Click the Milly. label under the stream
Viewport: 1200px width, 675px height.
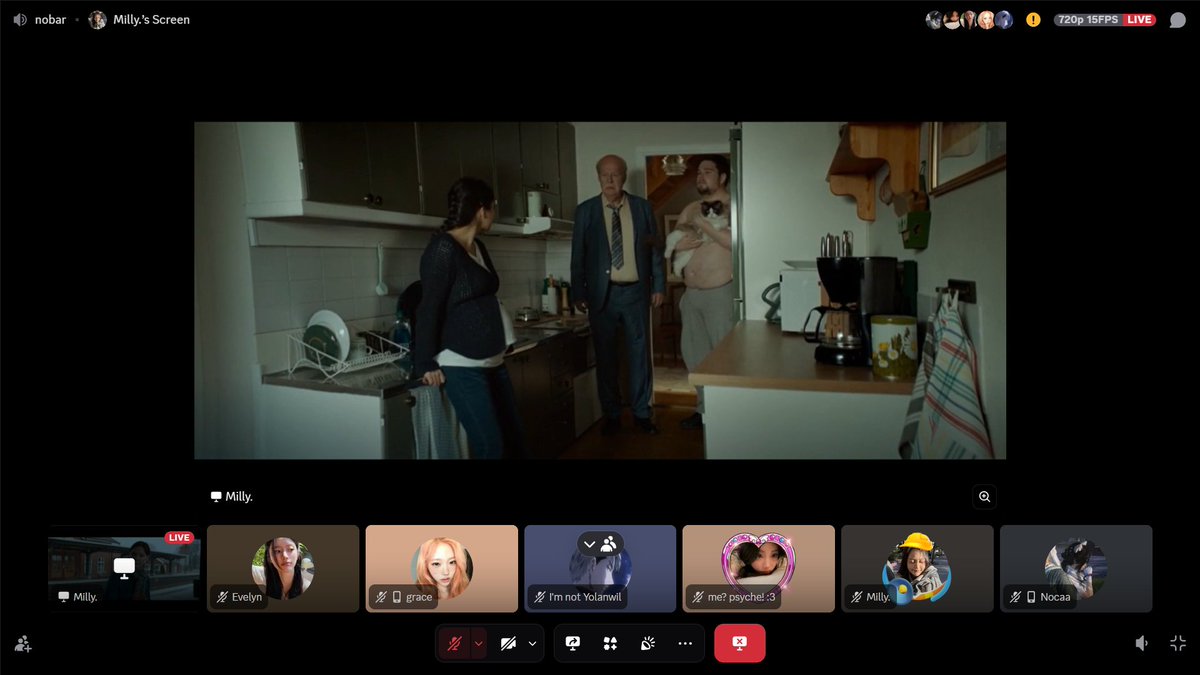231,496
